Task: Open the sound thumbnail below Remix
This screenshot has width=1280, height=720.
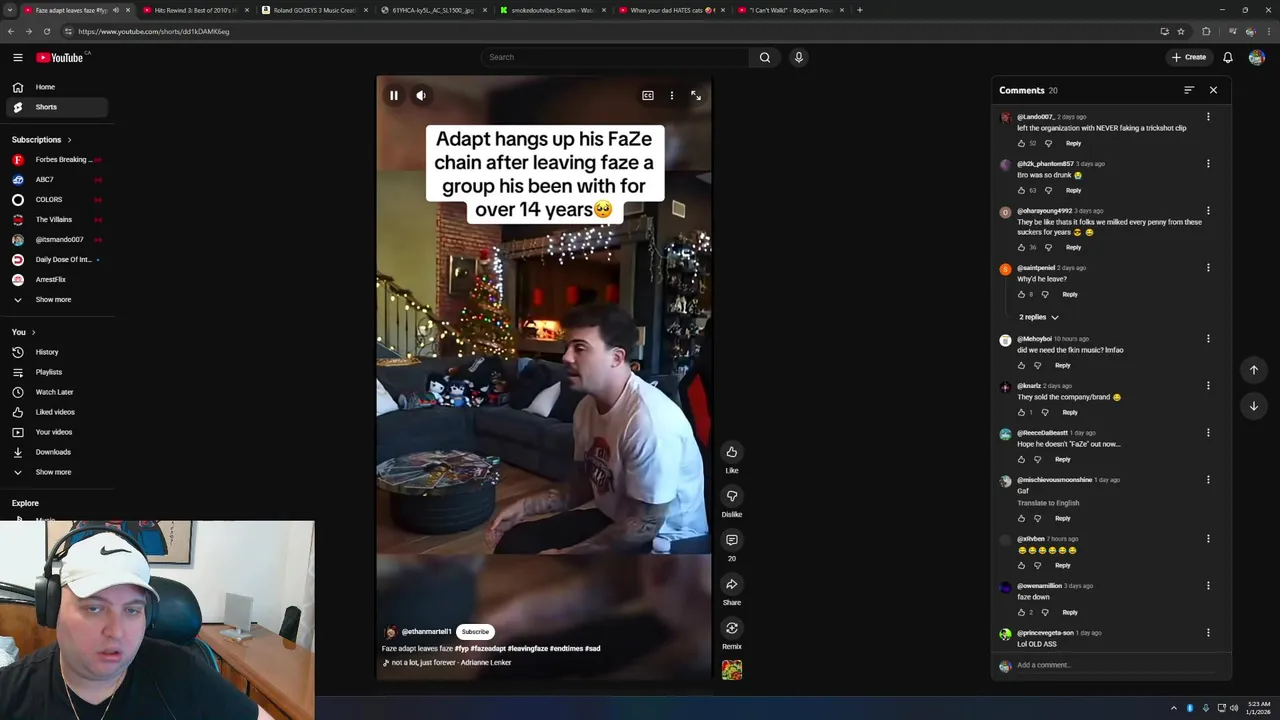Action: [732, 670]
